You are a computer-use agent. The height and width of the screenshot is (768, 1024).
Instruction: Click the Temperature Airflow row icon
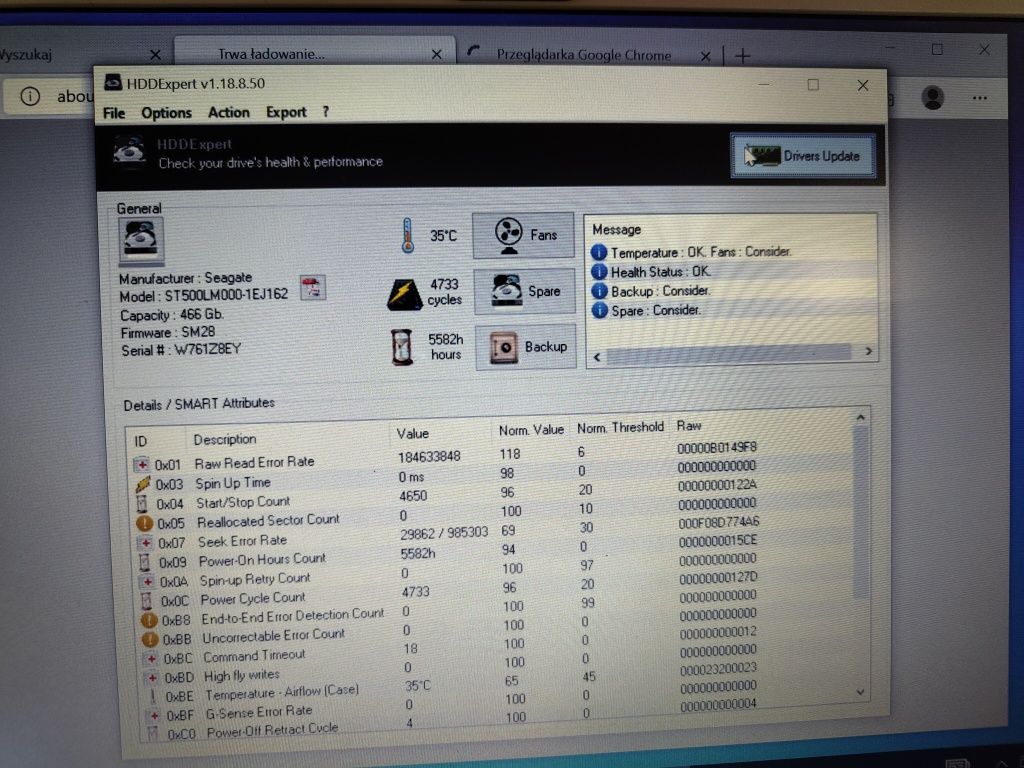click(x=153, y=696)
